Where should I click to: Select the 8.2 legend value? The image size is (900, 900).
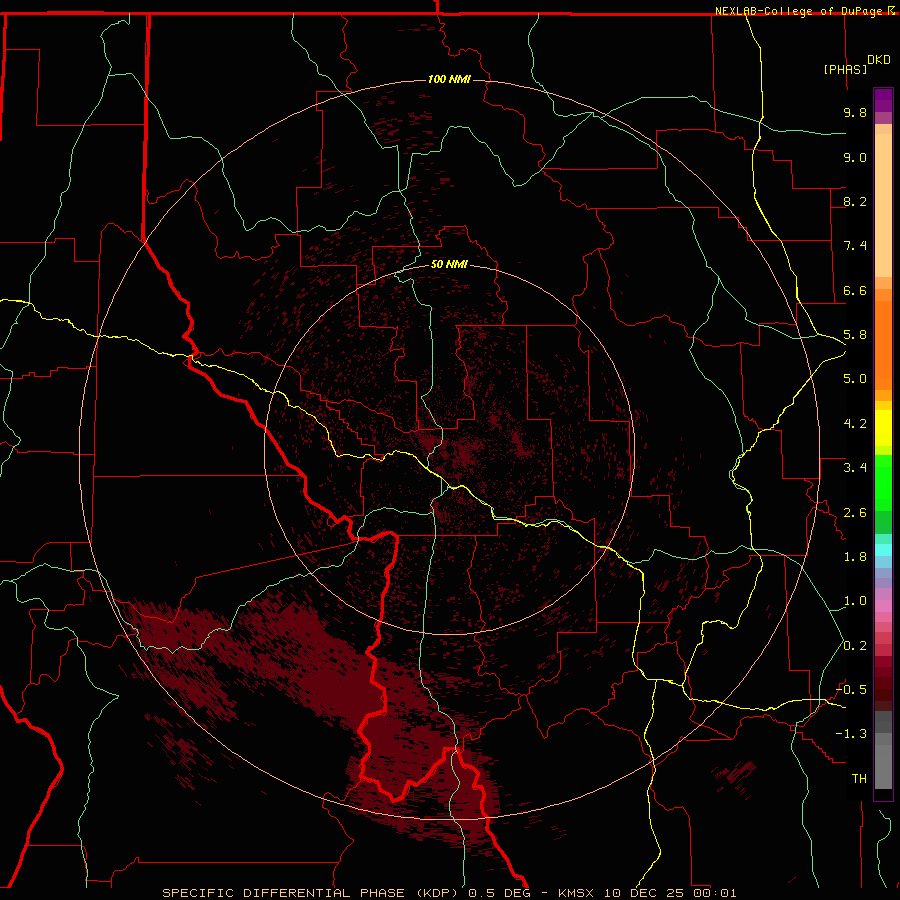click(x=855, y=202)
